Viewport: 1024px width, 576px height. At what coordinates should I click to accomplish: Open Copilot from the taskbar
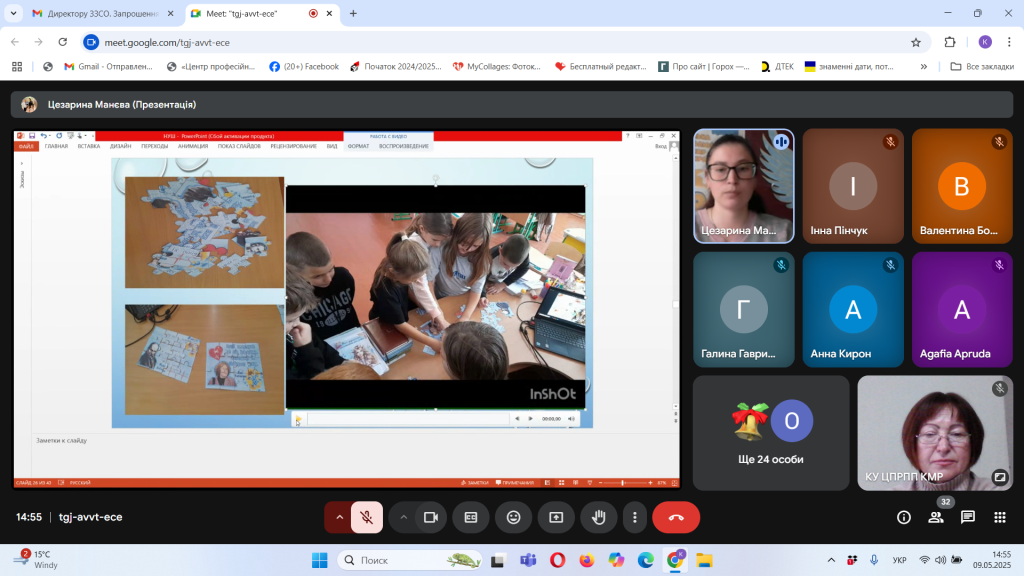click(616, 560)
